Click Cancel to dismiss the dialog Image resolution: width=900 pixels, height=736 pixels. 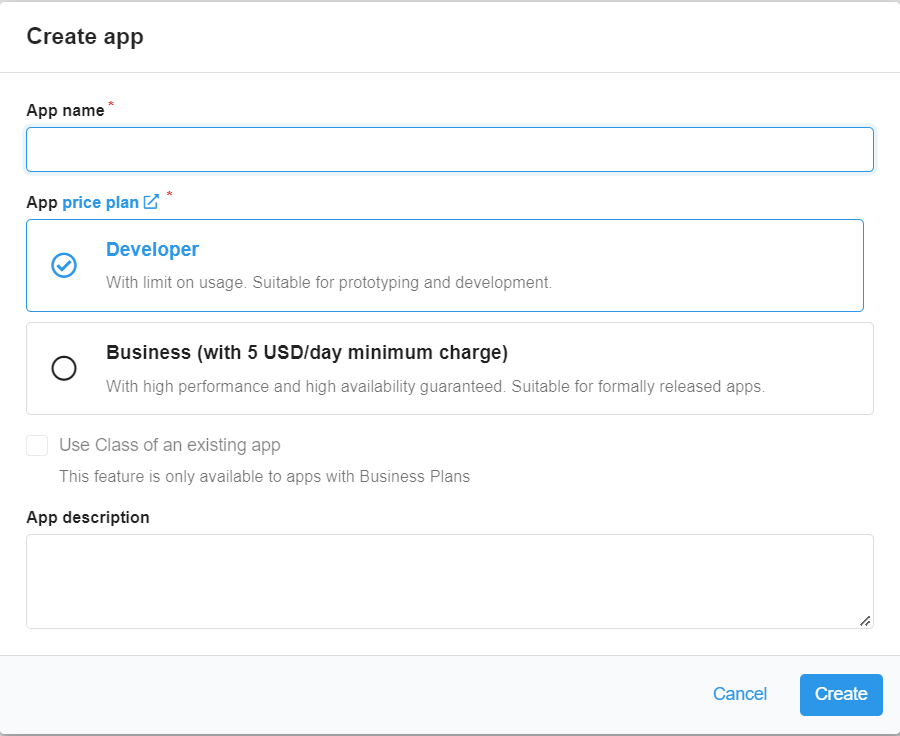click(x=739, y=694)
